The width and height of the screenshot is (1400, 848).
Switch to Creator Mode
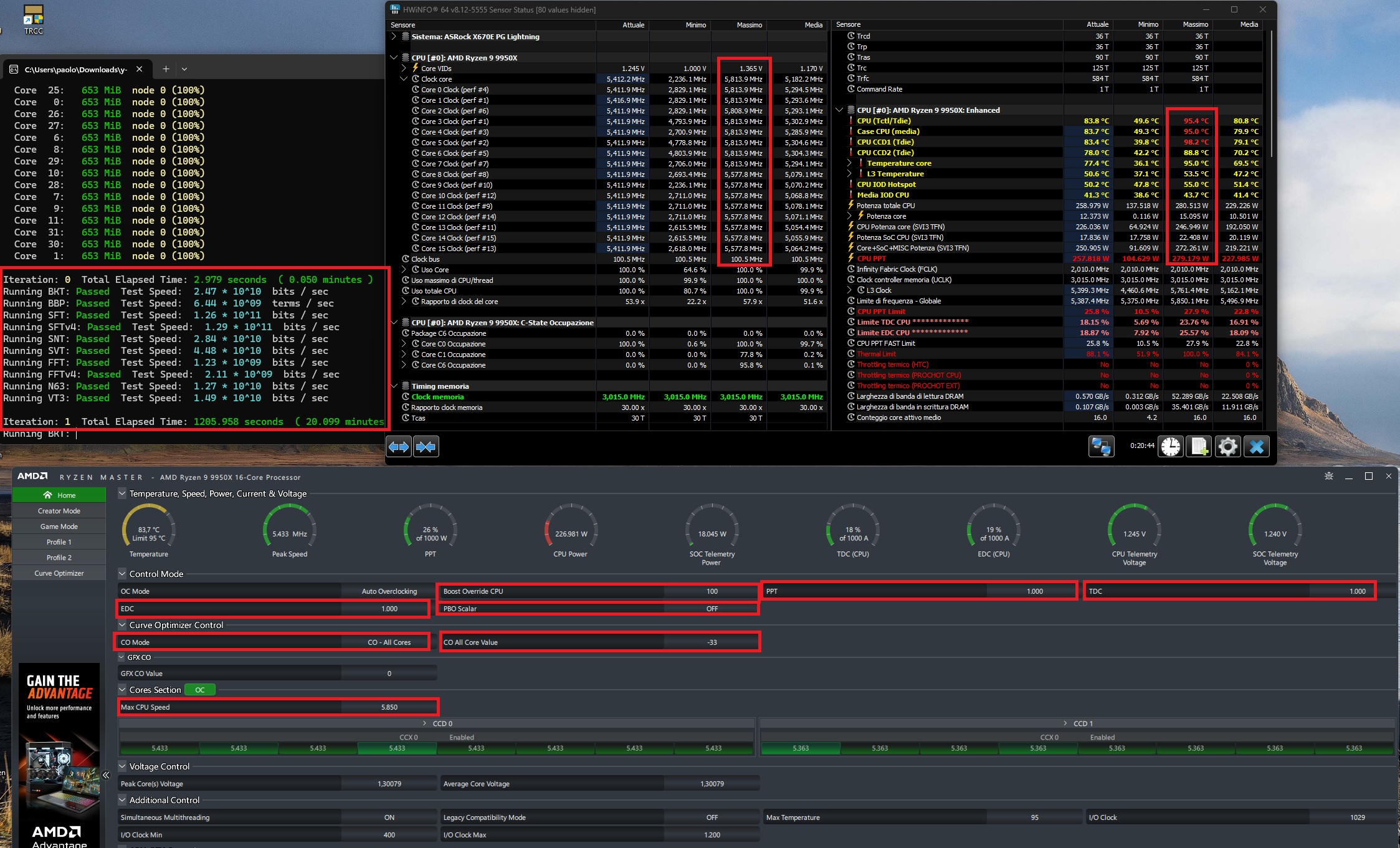point(59,511)
